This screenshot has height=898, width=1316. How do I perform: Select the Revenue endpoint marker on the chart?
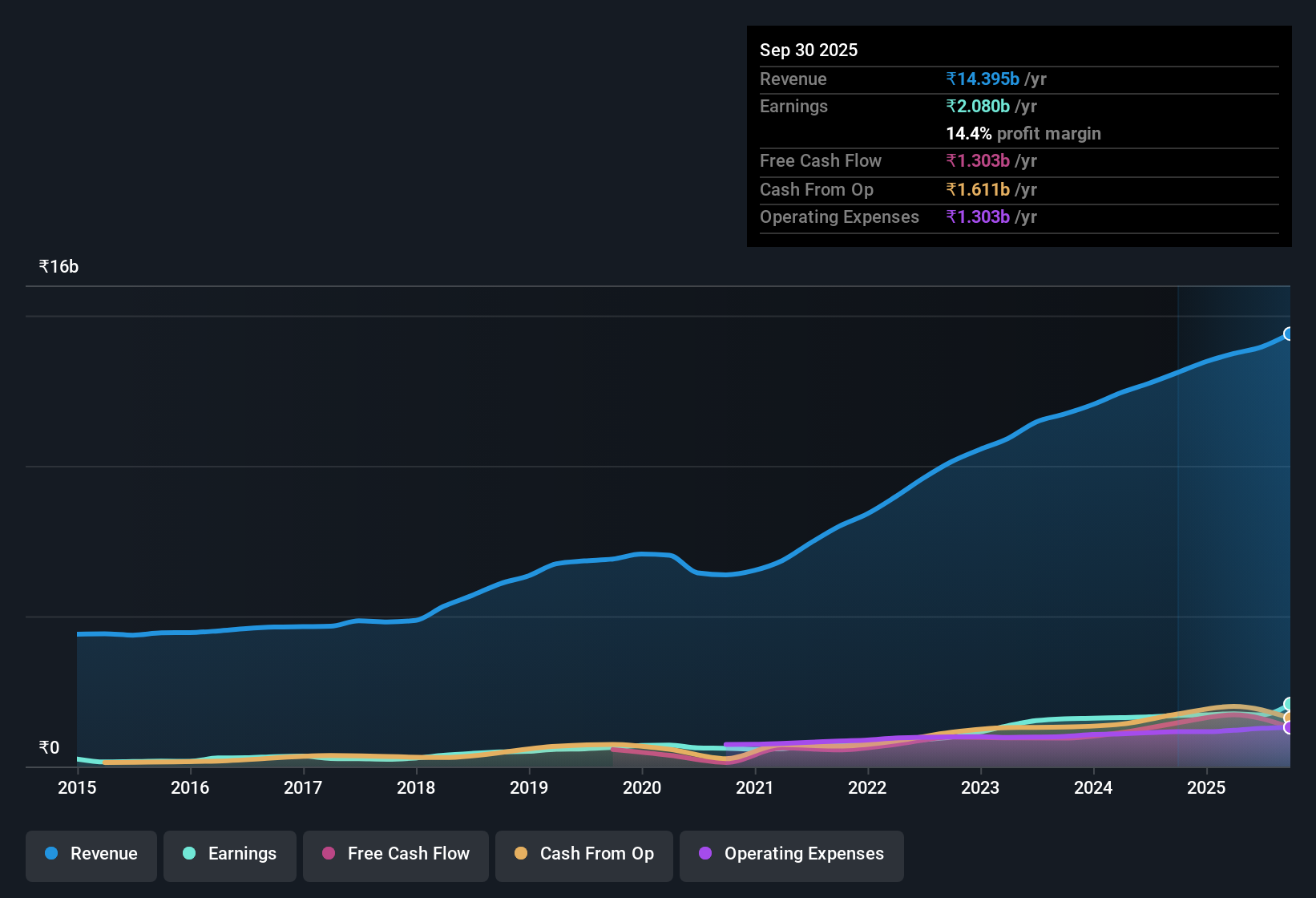1289,334
